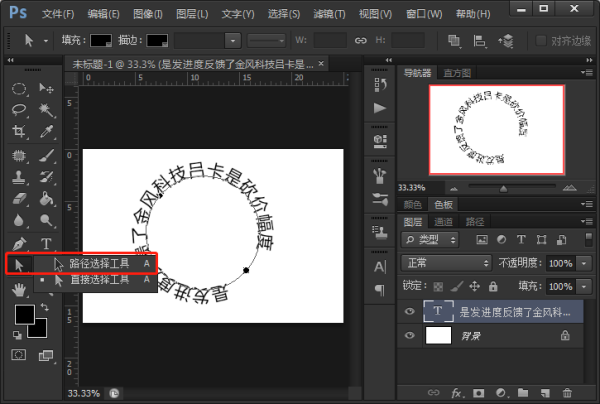This screenshot has width=600, height=404.
Task: Open path operations in options bar
Action: coord(454,41)
